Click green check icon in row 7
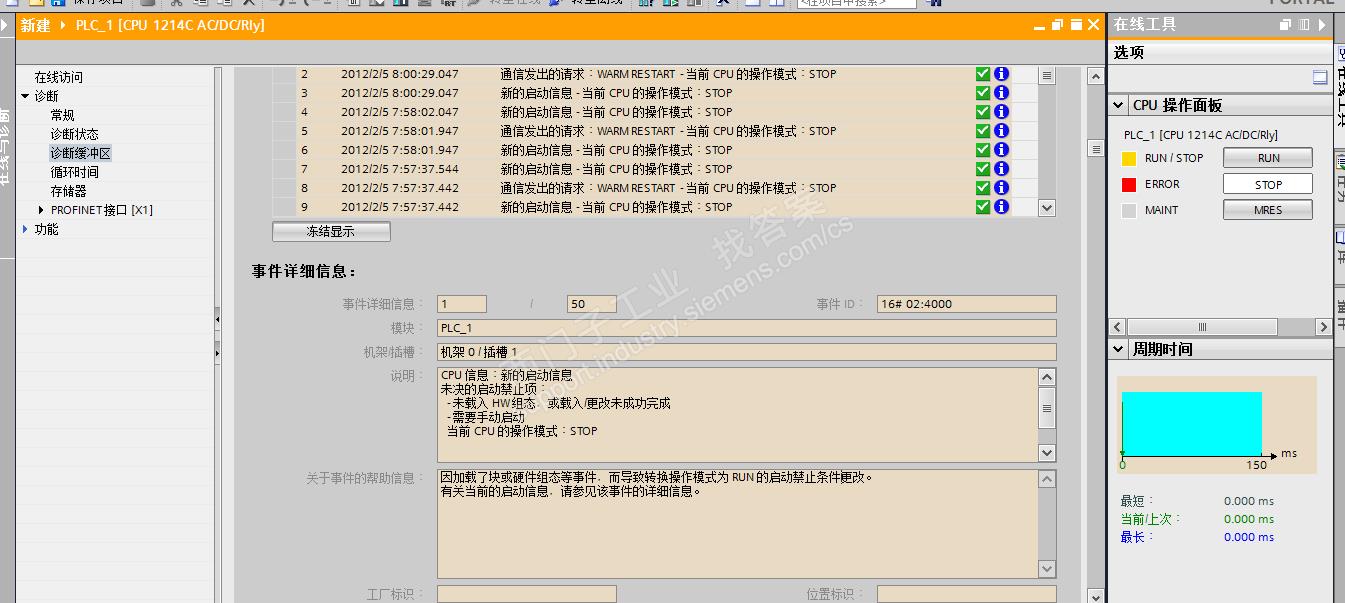Screen dimensions: 1345x603 pyautogui.click(x=983, y=169)
